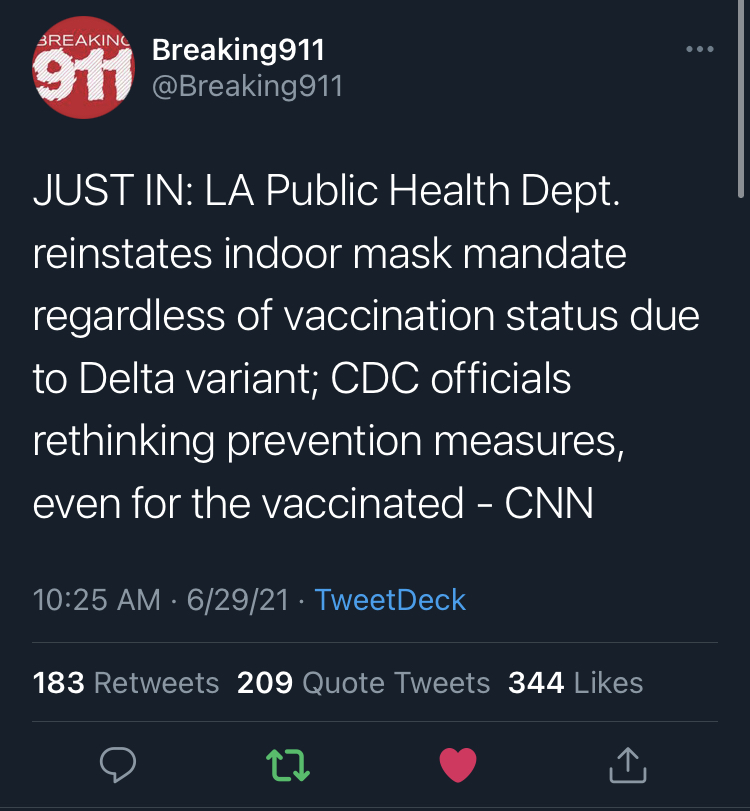Click the 'CNN' attribution at the tweet's end
Viewport: 750px width, 811px height.
549,503
